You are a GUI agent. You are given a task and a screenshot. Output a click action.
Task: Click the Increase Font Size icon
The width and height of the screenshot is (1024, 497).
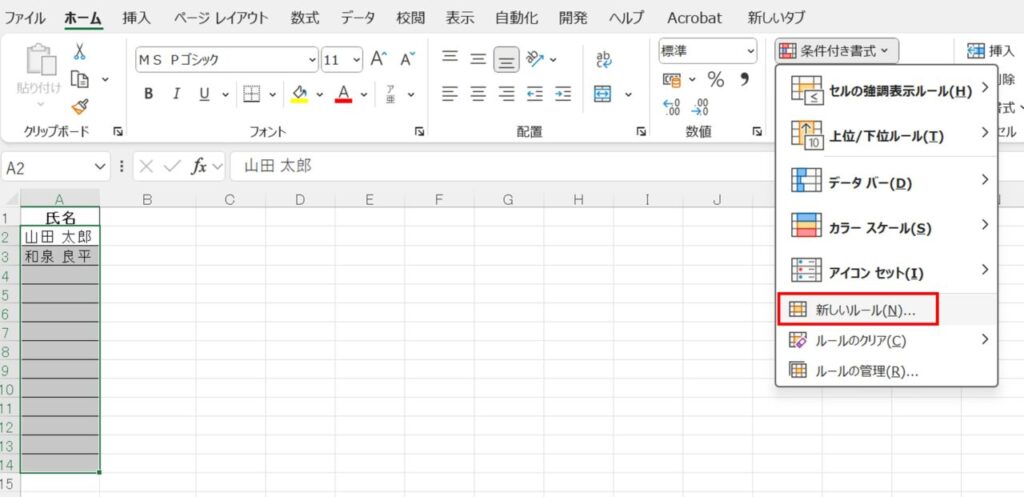378,59
